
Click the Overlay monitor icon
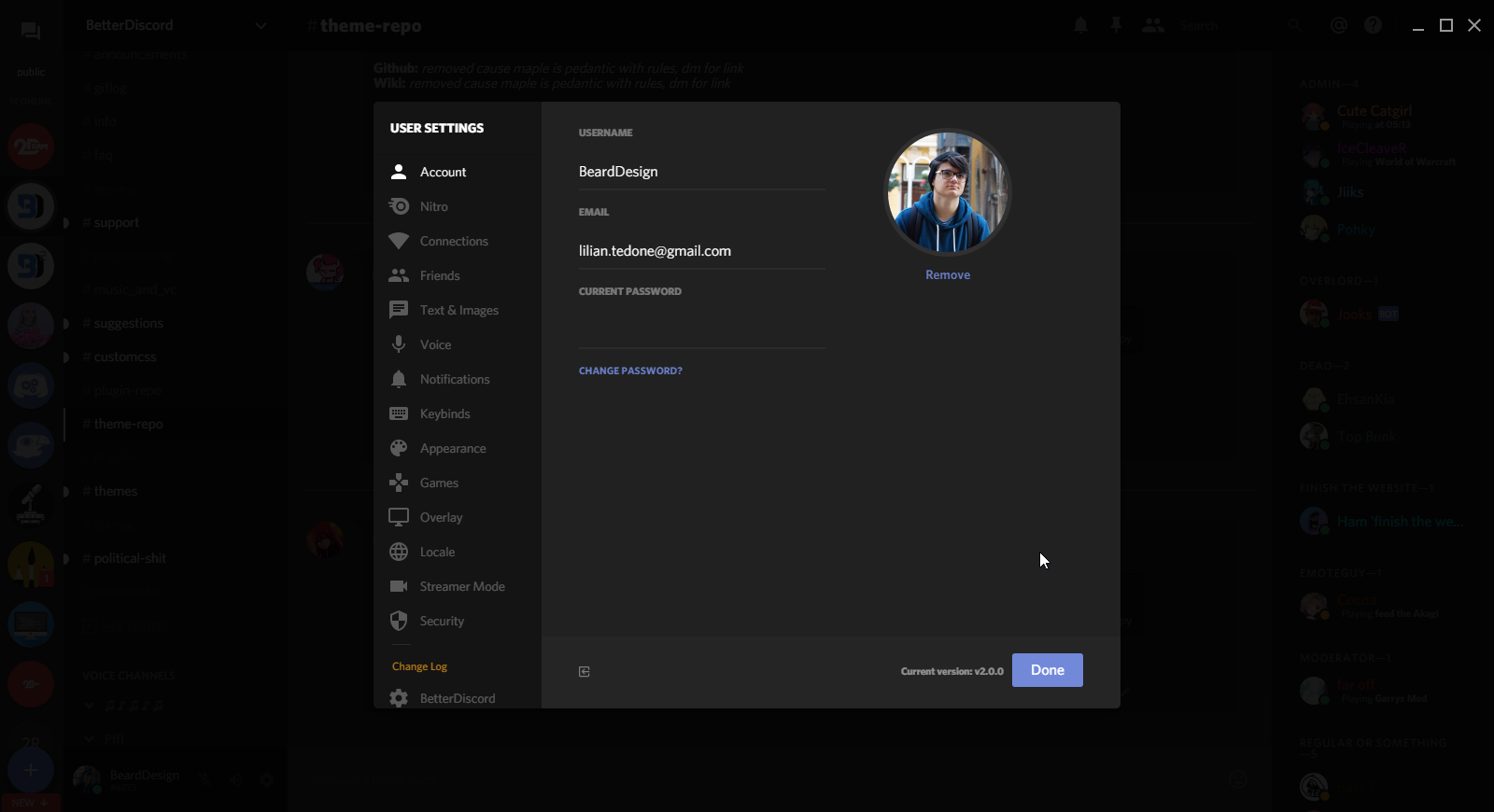(x=399, y=517)
